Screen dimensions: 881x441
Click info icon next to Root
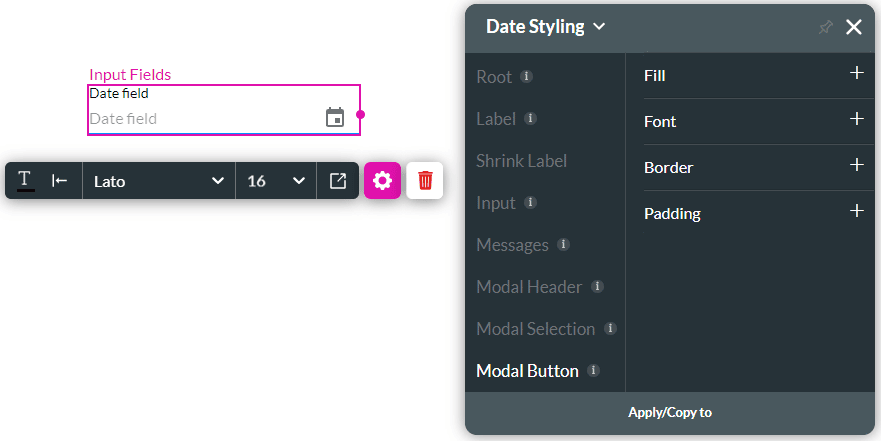[527, 77]
